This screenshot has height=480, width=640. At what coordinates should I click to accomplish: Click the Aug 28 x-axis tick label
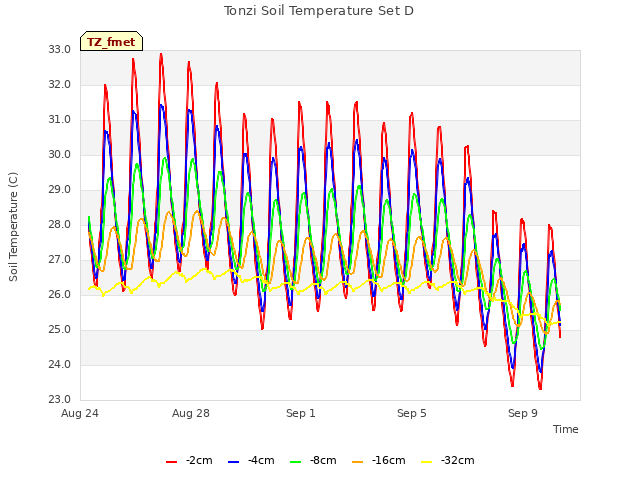click(x=191, y=413)
